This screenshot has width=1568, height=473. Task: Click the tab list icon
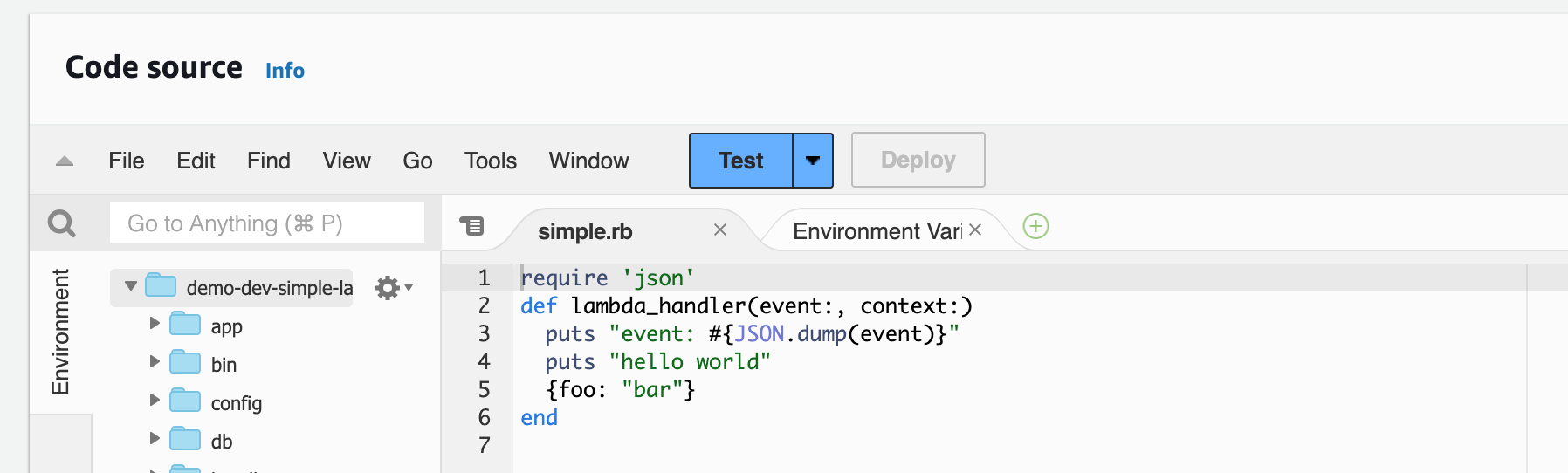[471, 226]
